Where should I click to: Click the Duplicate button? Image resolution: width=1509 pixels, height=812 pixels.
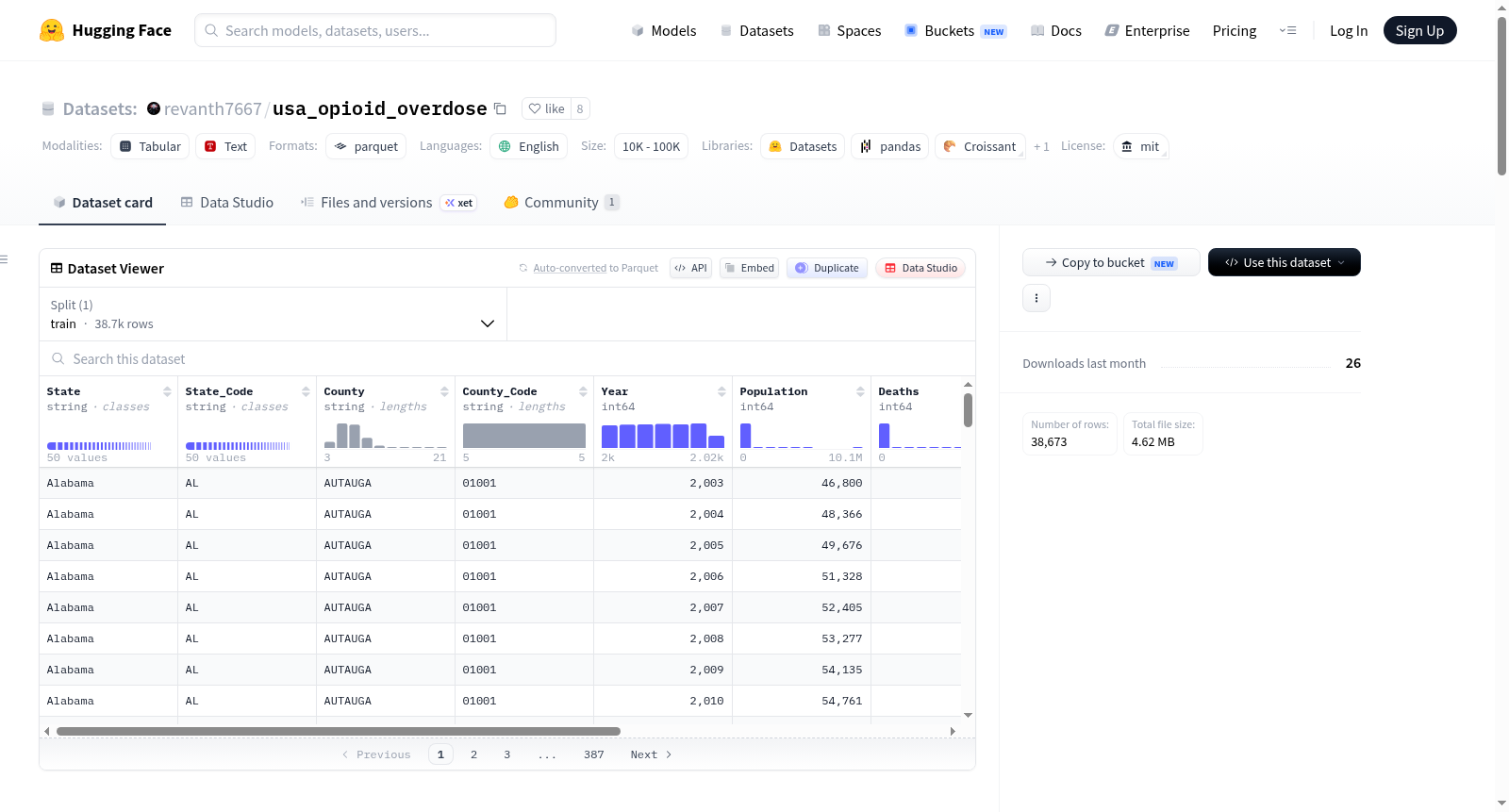pos(827,268)
